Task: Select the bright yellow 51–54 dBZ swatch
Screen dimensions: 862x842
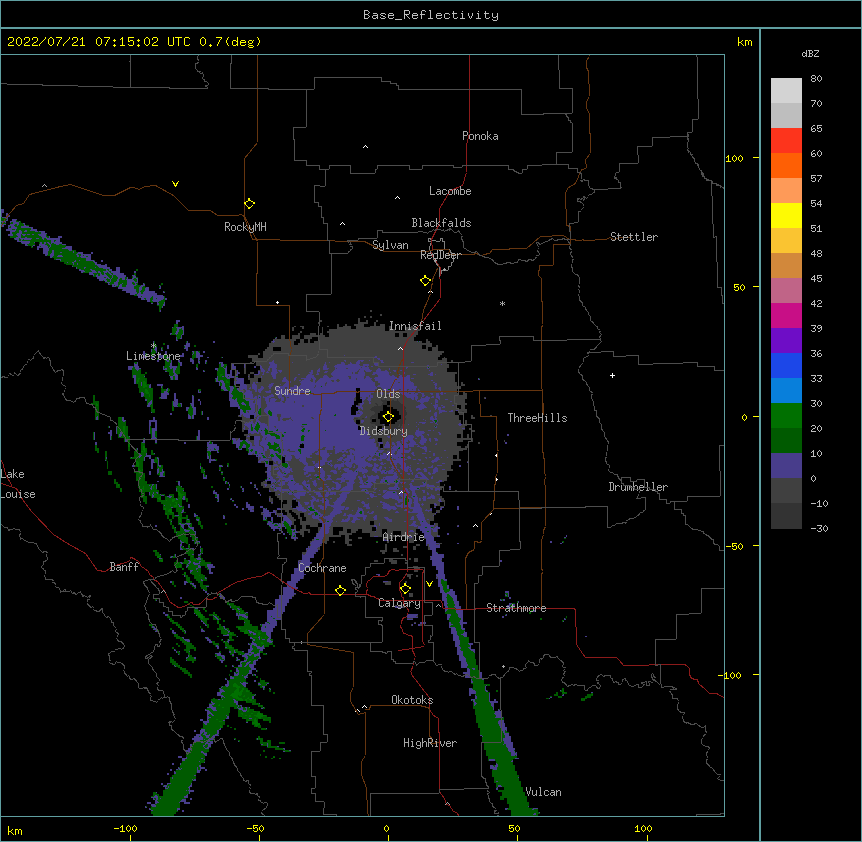Action: (786, 215)
